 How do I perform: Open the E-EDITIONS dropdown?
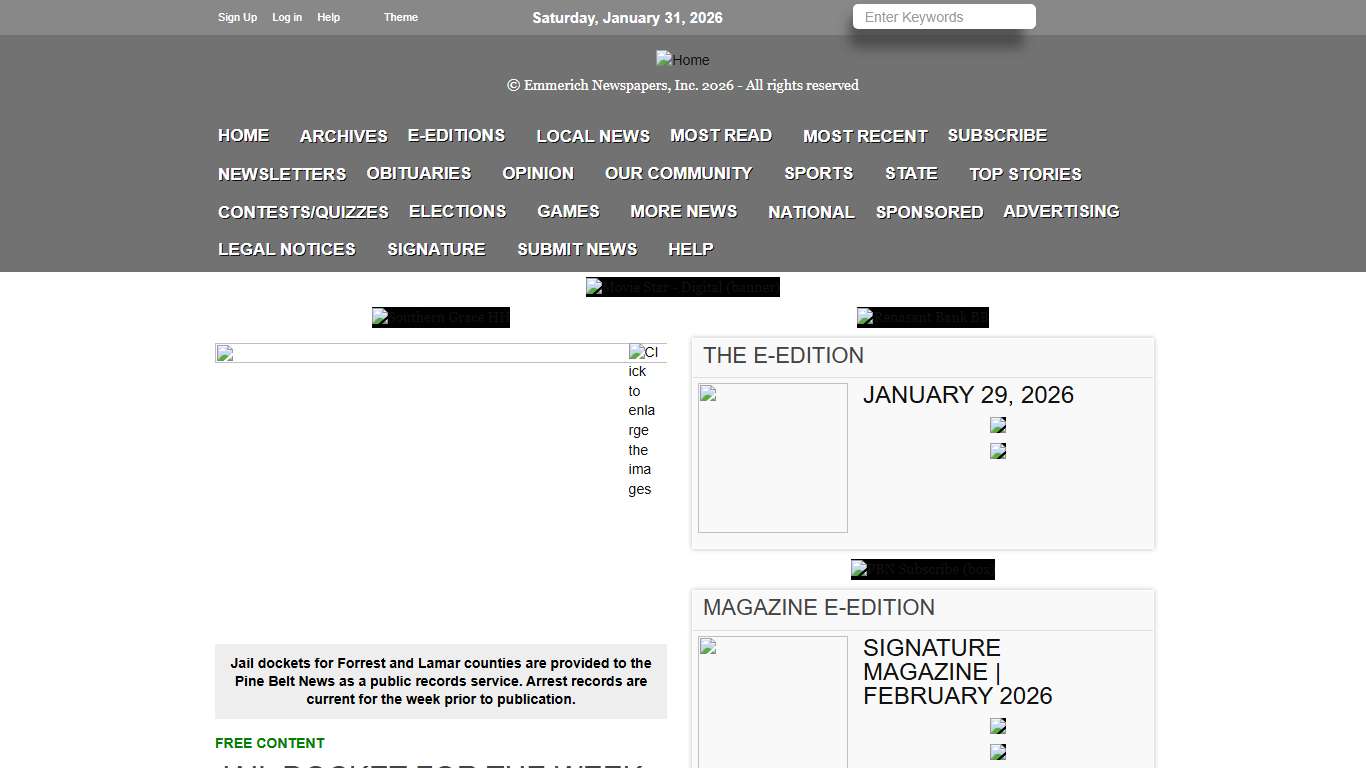coord(456,135)
